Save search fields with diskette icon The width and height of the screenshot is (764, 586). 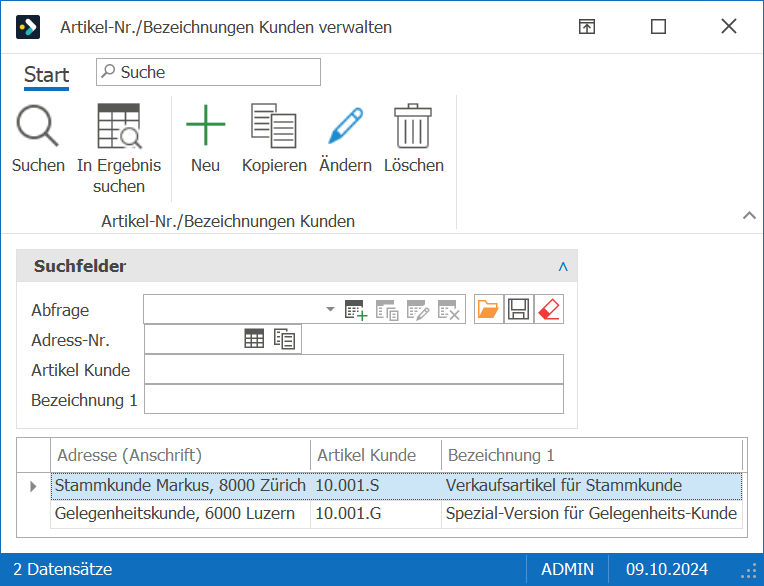pyautogui.click(x=518, y=309)
